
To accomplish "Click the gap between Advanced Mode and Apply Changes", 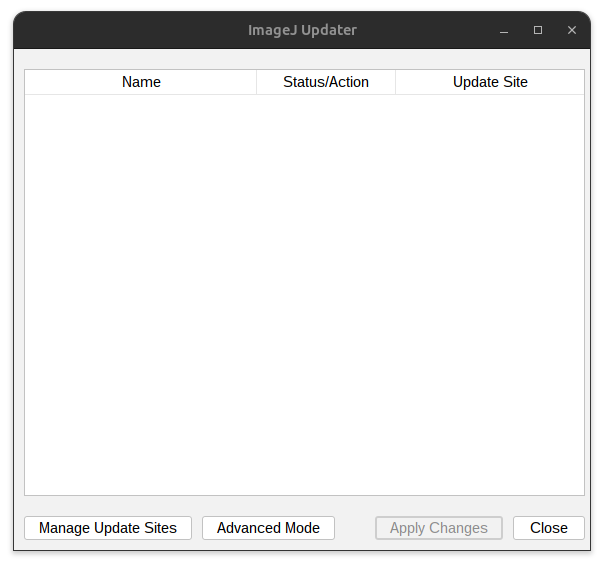I will pyautogui.click(x=355, y=528).
